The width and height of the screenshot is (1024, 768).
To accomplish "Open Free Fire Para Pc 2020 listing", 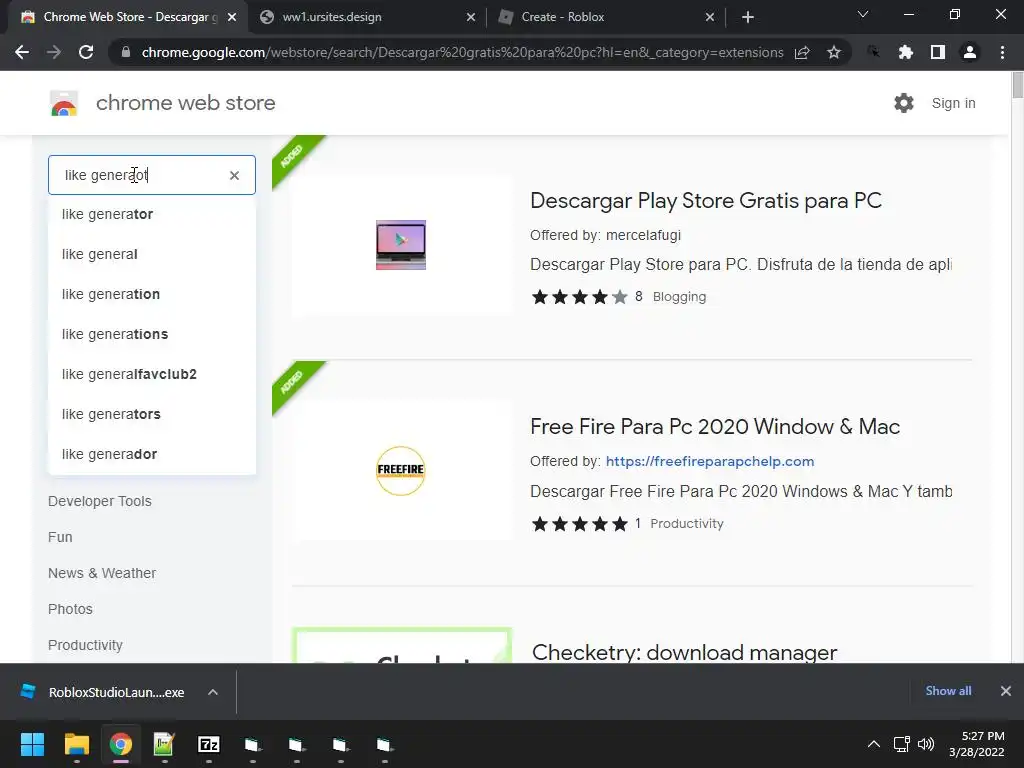I will click(x=715, y=426).
